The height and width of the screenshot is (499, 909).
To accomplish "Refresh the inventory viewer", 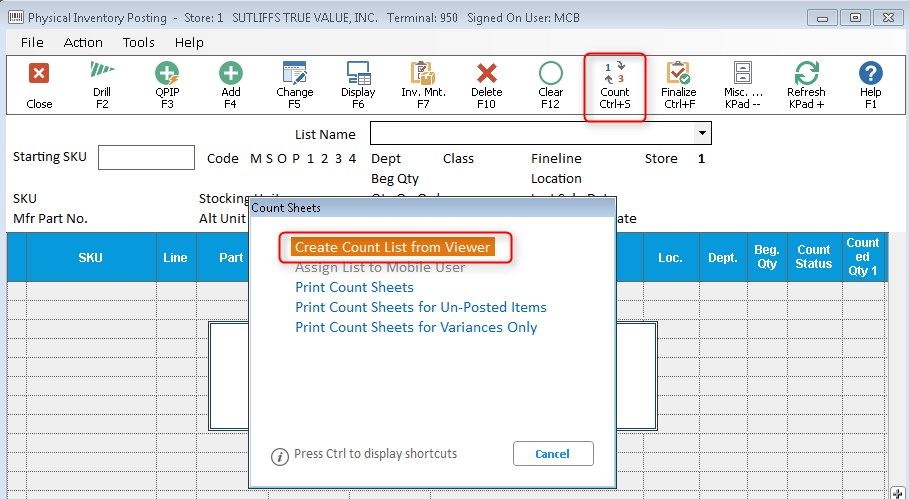I will [806, 84].
